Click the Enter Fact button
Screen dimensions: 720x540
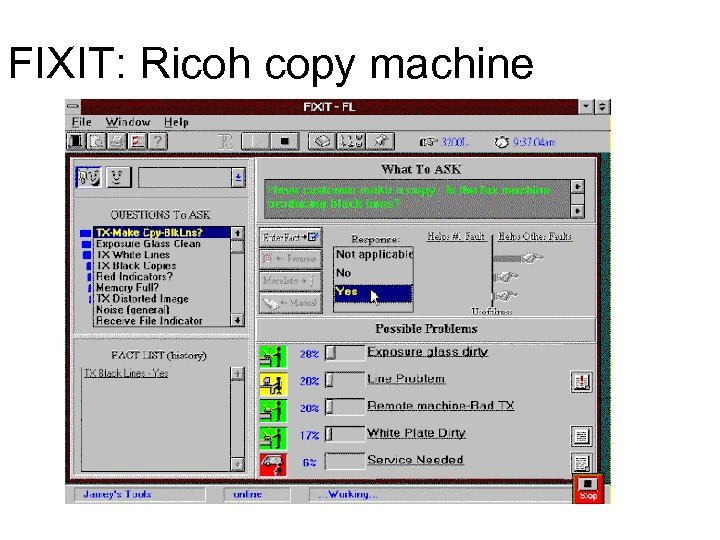[x=291, y=237]
